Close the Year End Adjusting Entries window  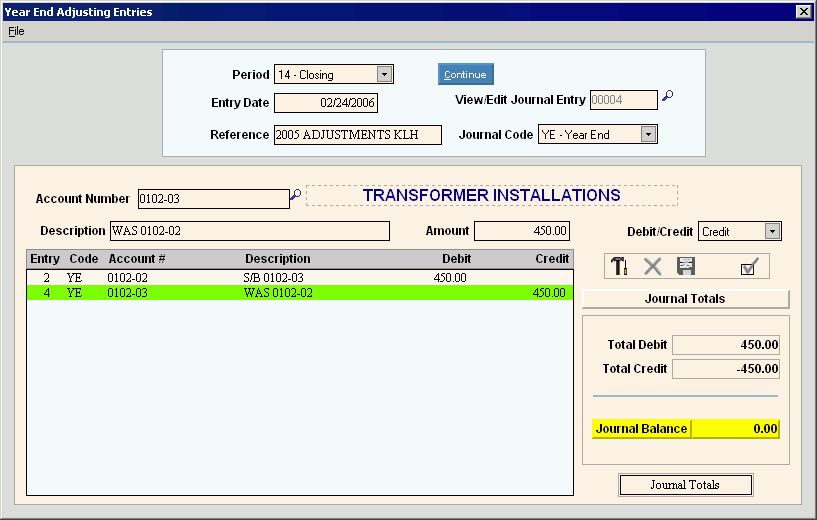[803, 11]
